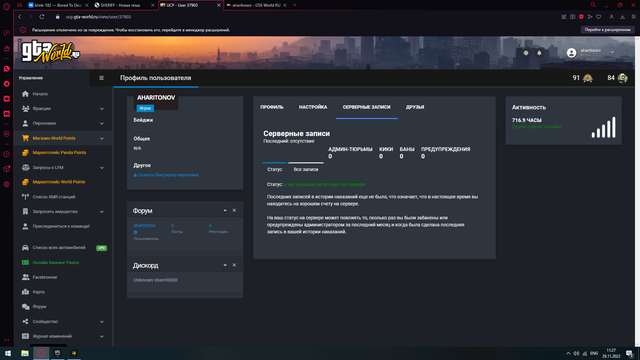
Task: Toggle the sidebar hamburger menu
Action: 101,78
